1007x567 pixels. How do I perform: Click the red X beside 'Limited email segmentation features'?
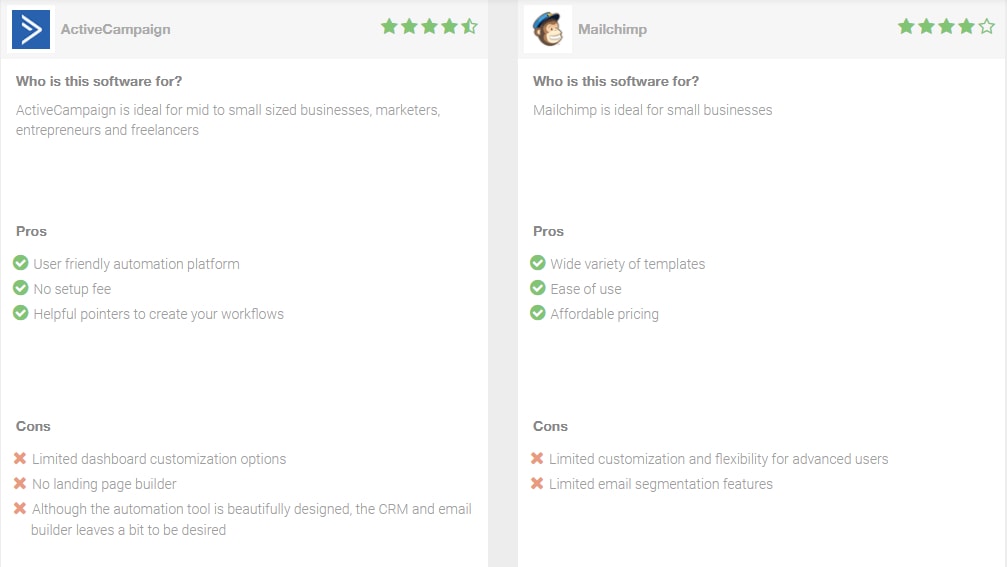(x=537, y=483)
